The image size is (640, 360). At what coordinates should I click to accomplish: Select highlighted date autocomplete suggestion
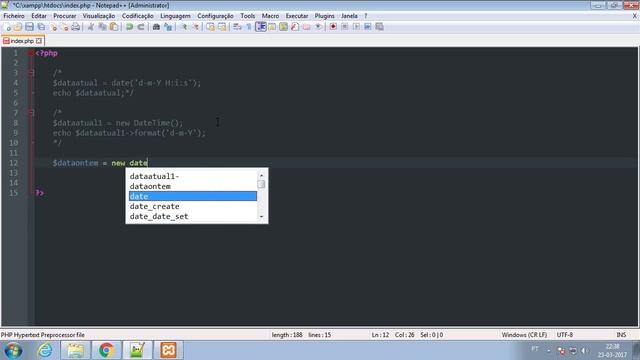click(193, 196)
